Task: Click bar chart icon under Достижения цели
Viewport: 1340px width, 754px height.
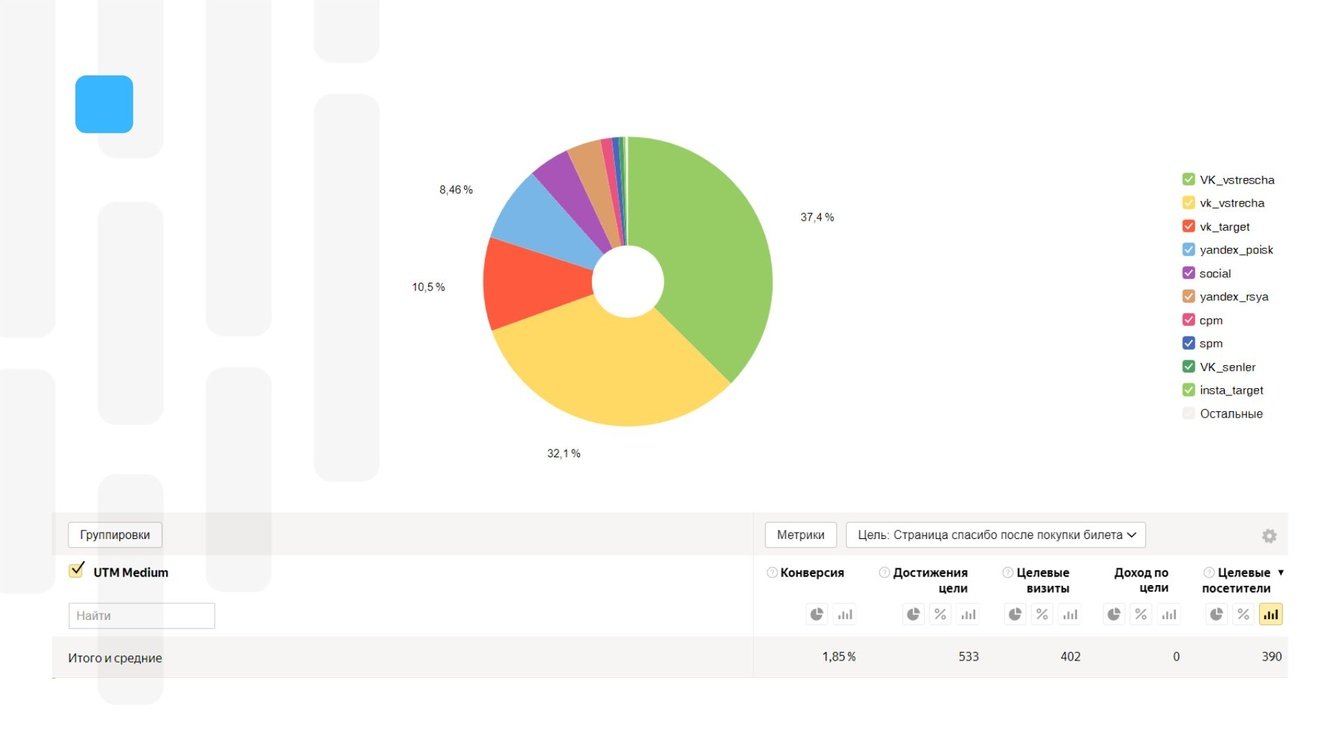Action: 968,614
